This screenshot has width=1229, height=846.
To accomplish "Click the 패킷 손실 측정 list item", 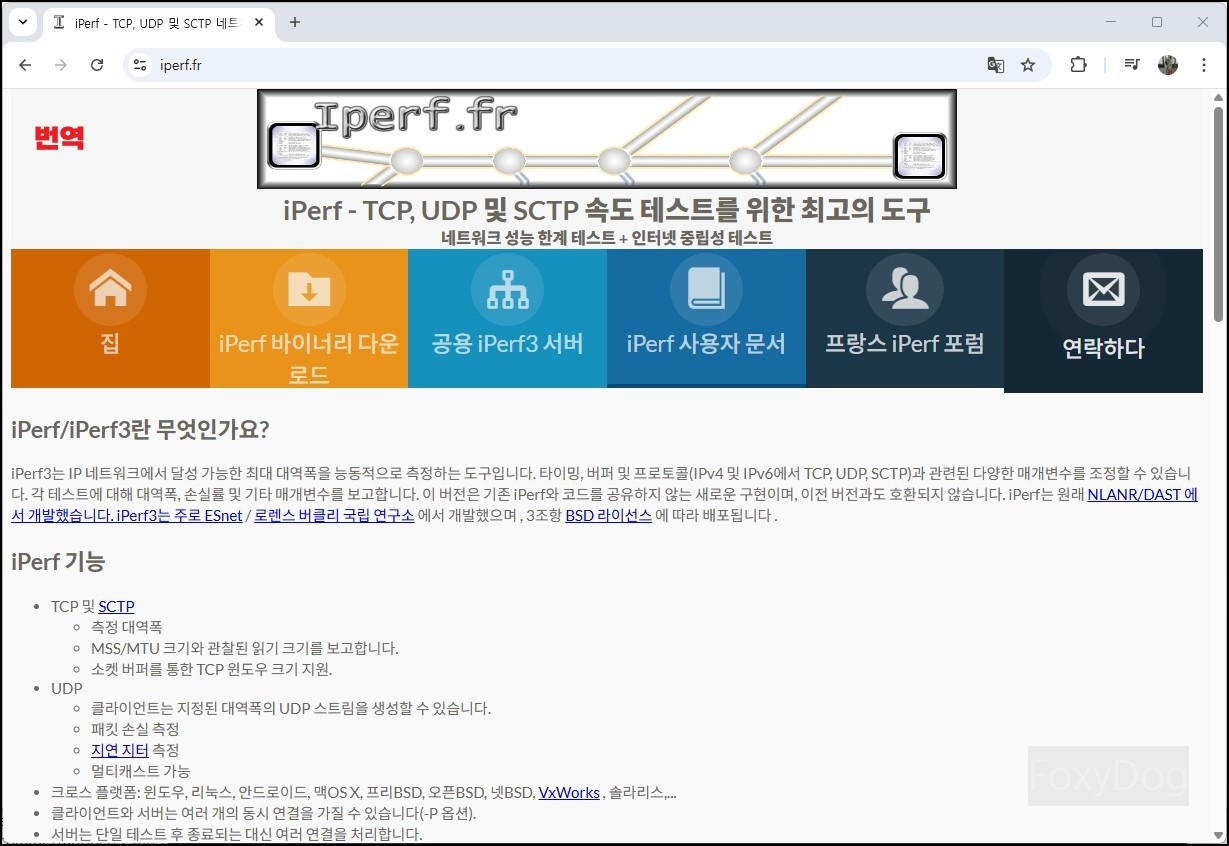I will tap(135, 729).
